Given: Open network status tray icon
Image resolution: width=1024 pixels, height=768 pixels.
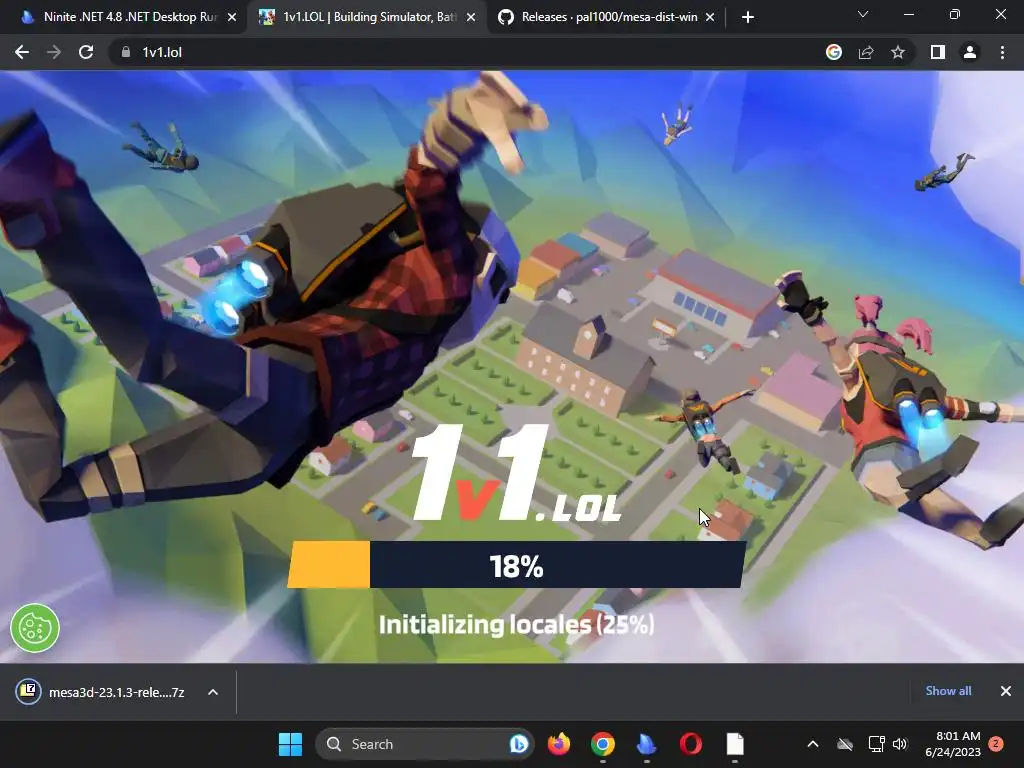Looking at the screenshot, I should tap(876, 744).
